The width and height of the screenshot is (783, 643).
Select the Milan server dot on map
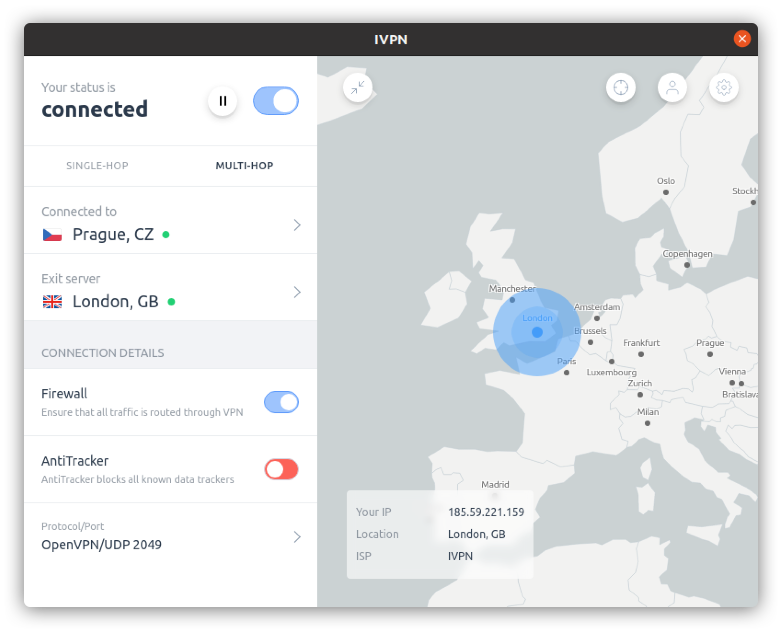coord(648,423)
